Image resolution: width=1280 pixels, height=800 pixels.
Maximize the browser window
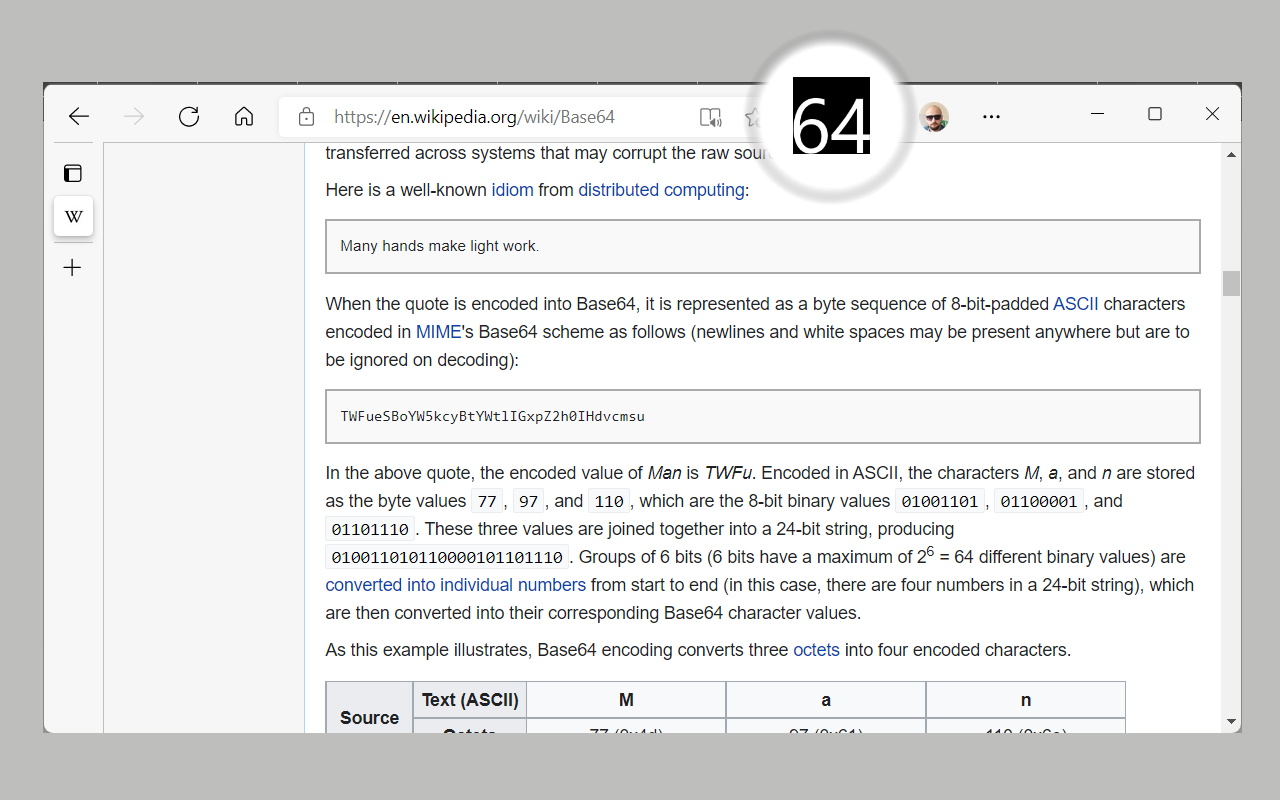[1155, 114]
